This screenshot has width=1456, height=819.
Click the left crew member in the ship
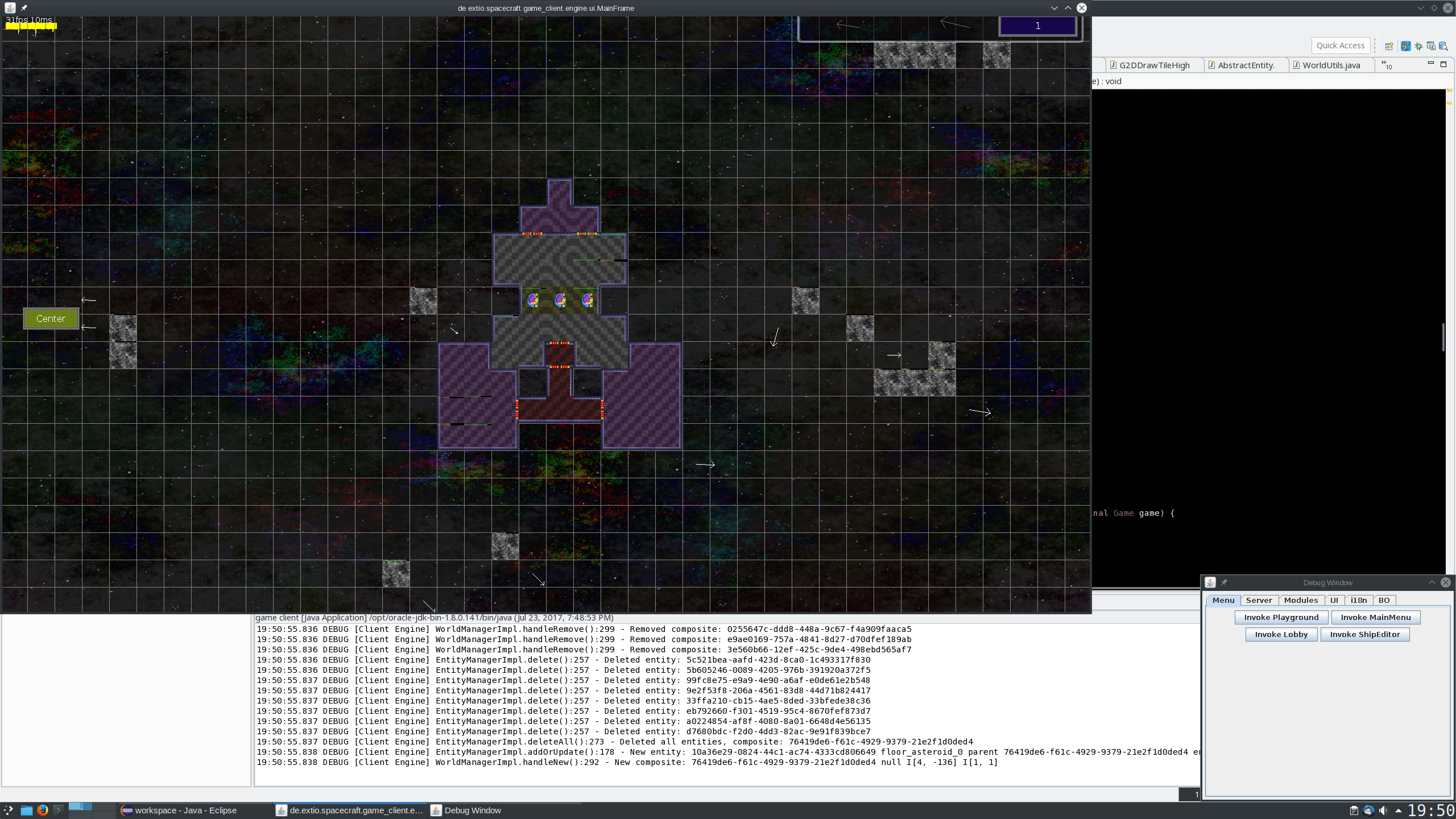(533, 300)
